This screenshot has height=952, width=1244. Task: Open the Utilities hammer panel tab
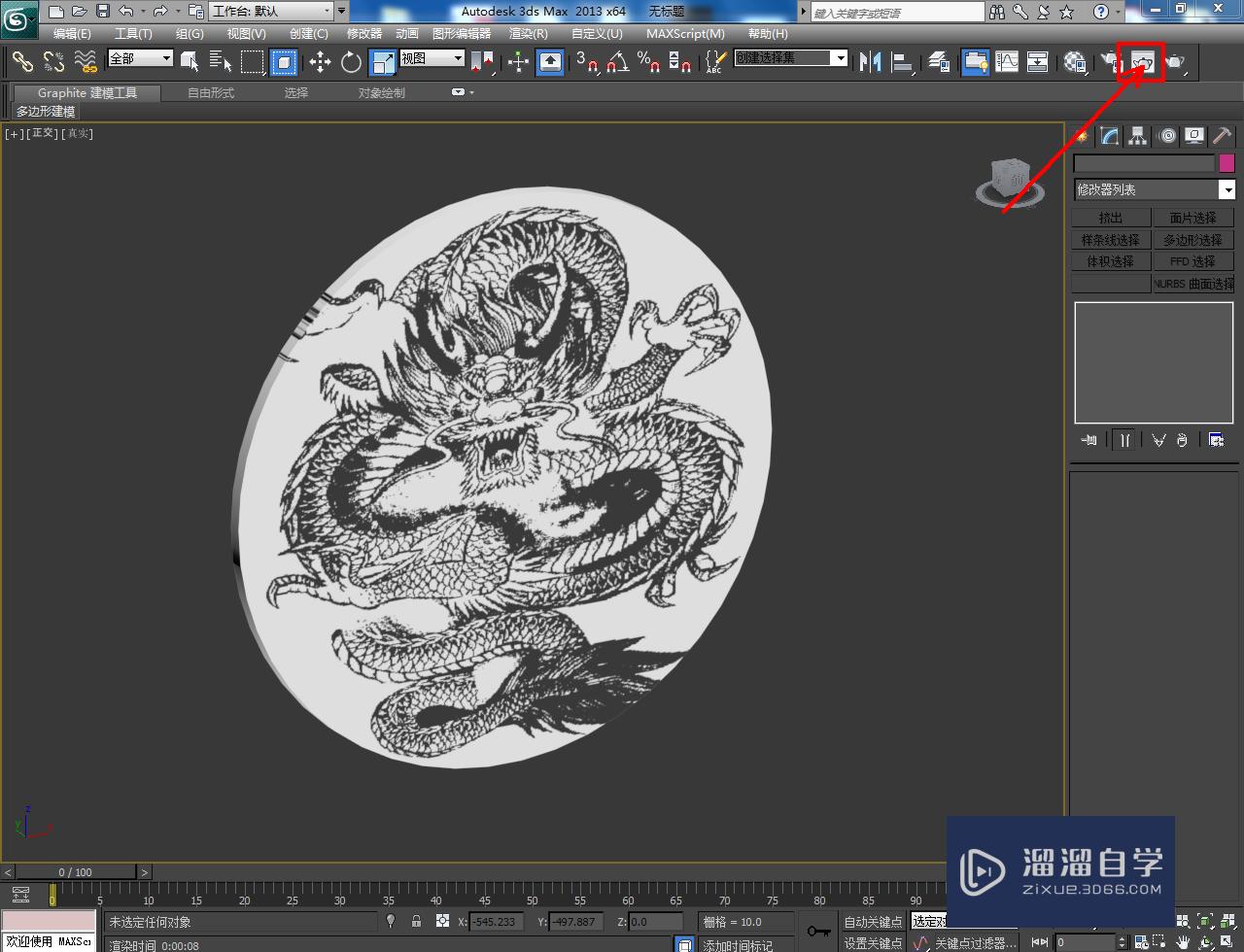click(x=1222, y=136)
